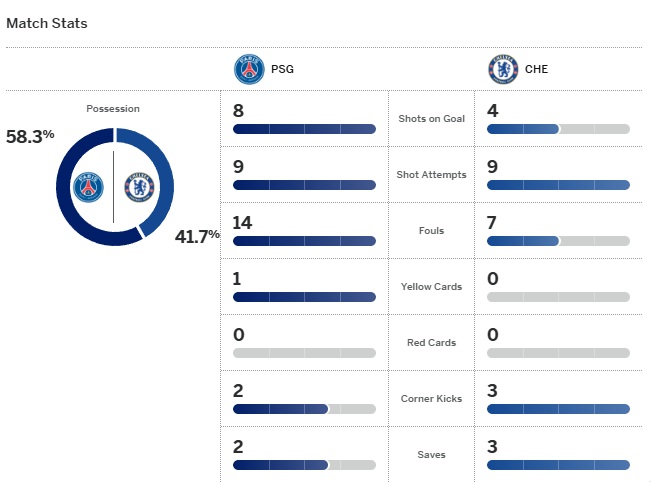Click the Yellow Cards stat label
The height and width of the screenshot is (482, 651).
tap(432, 286)
